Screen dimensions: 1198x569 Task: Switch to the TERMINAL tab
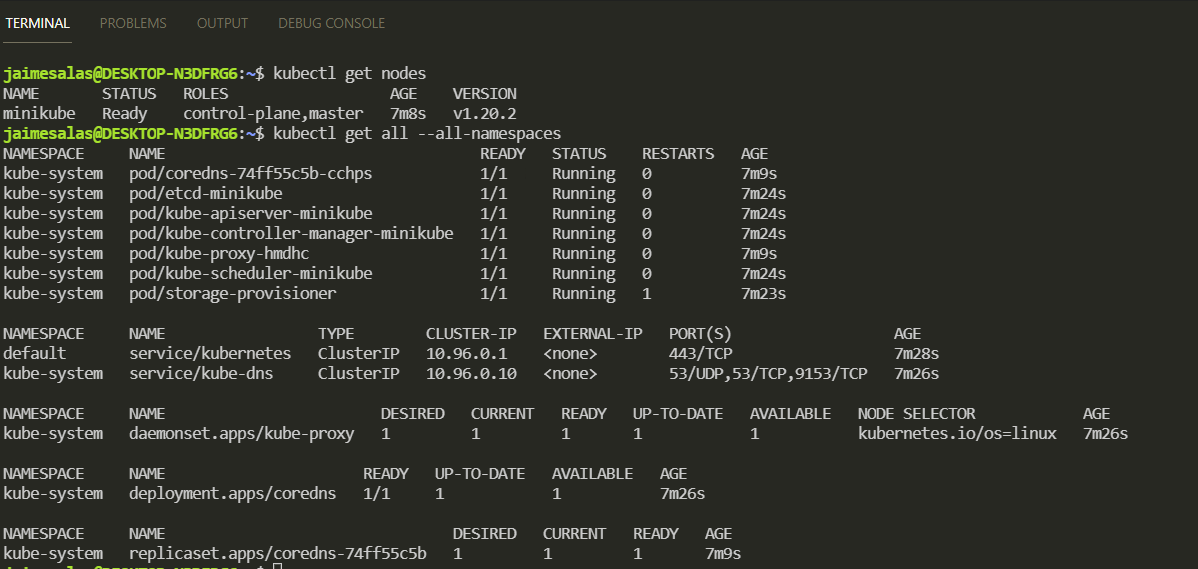37,23
